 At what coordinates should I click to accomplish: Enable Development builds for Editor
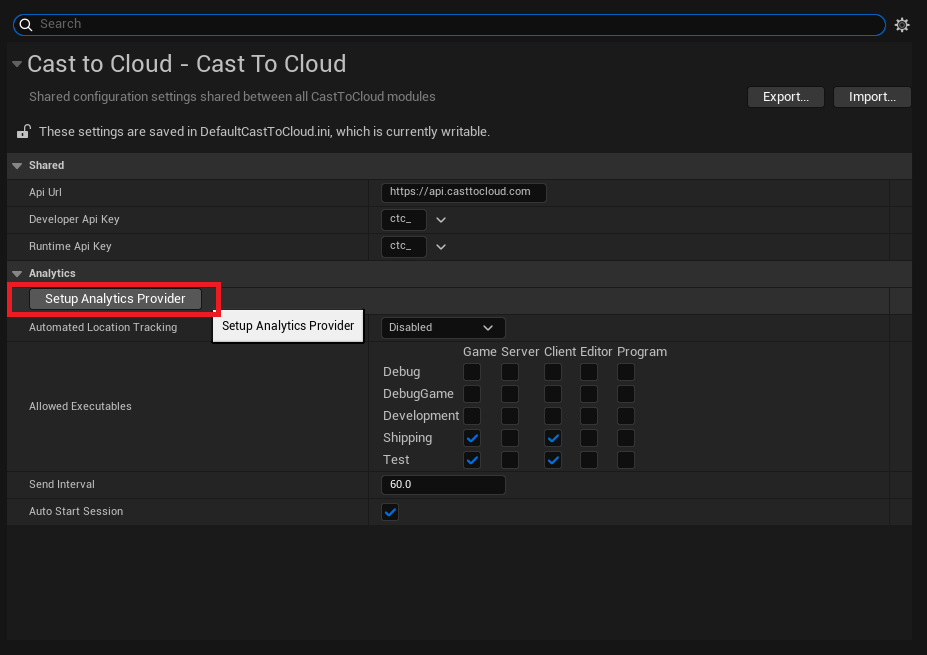point(588,415)
